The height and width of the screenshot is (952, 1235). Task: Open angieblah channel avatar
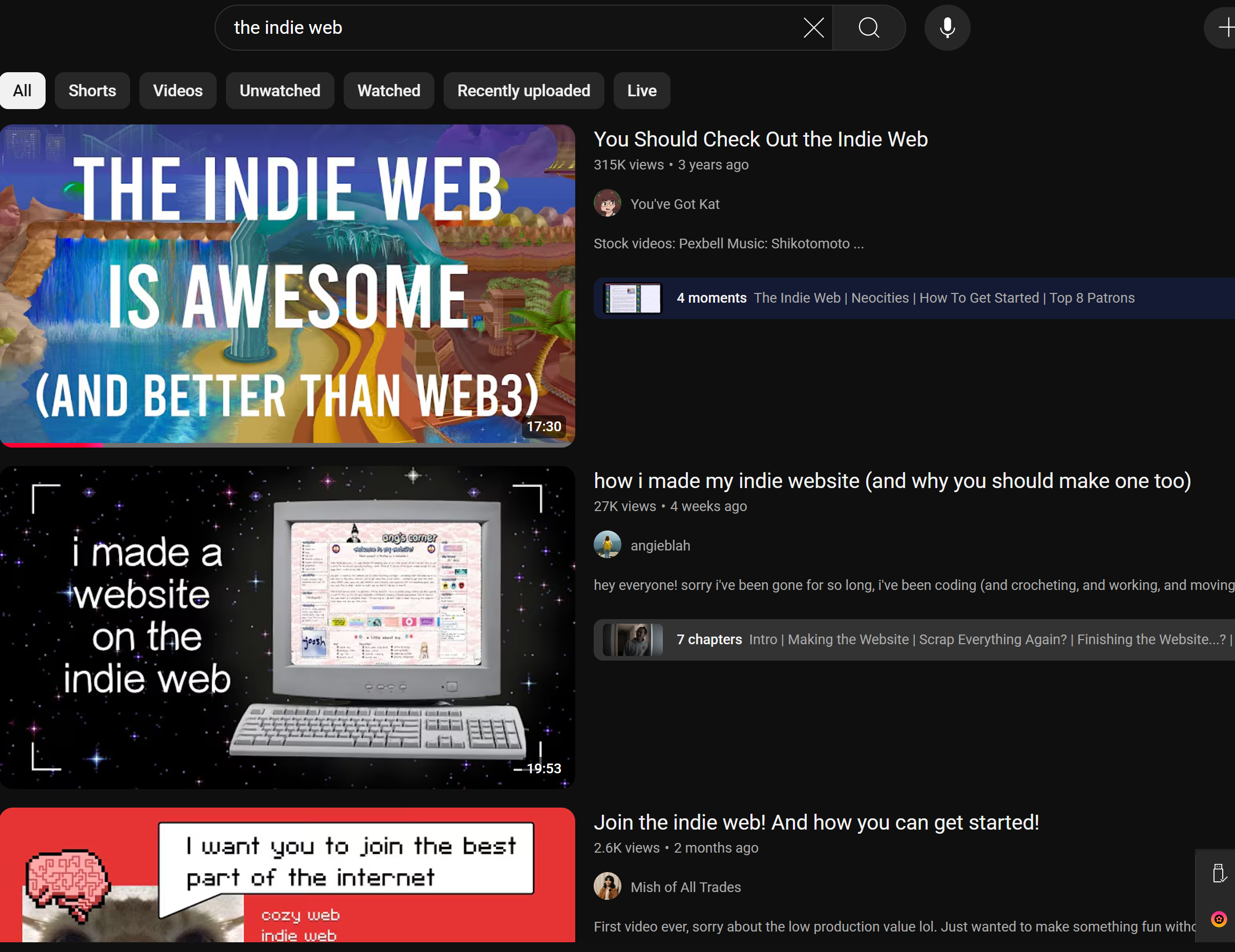pyautogui.click(x=608, y=545)
